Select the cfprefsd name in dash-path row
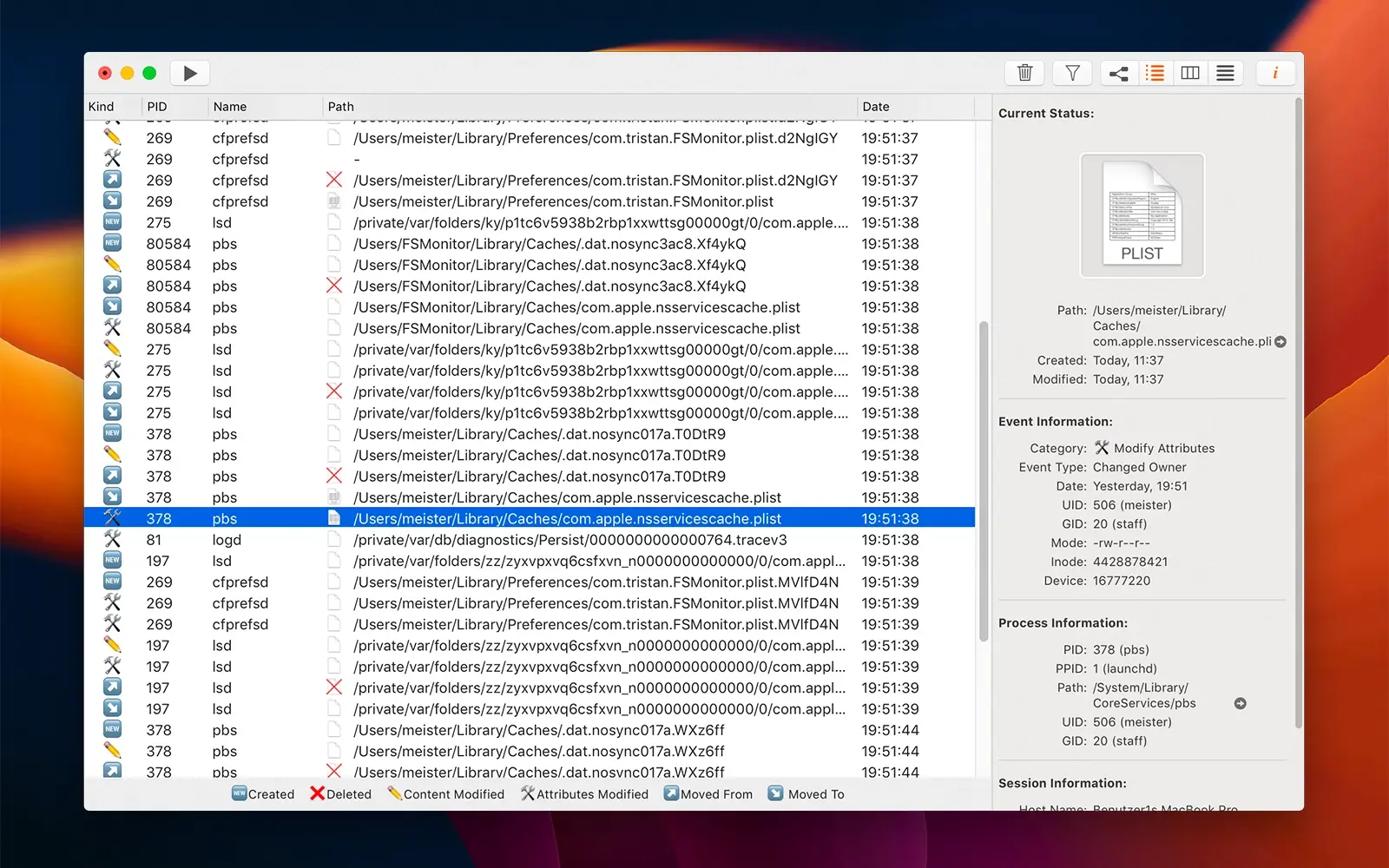The width and height of the screenshot is (1389, 868). (x=240, y=159)
